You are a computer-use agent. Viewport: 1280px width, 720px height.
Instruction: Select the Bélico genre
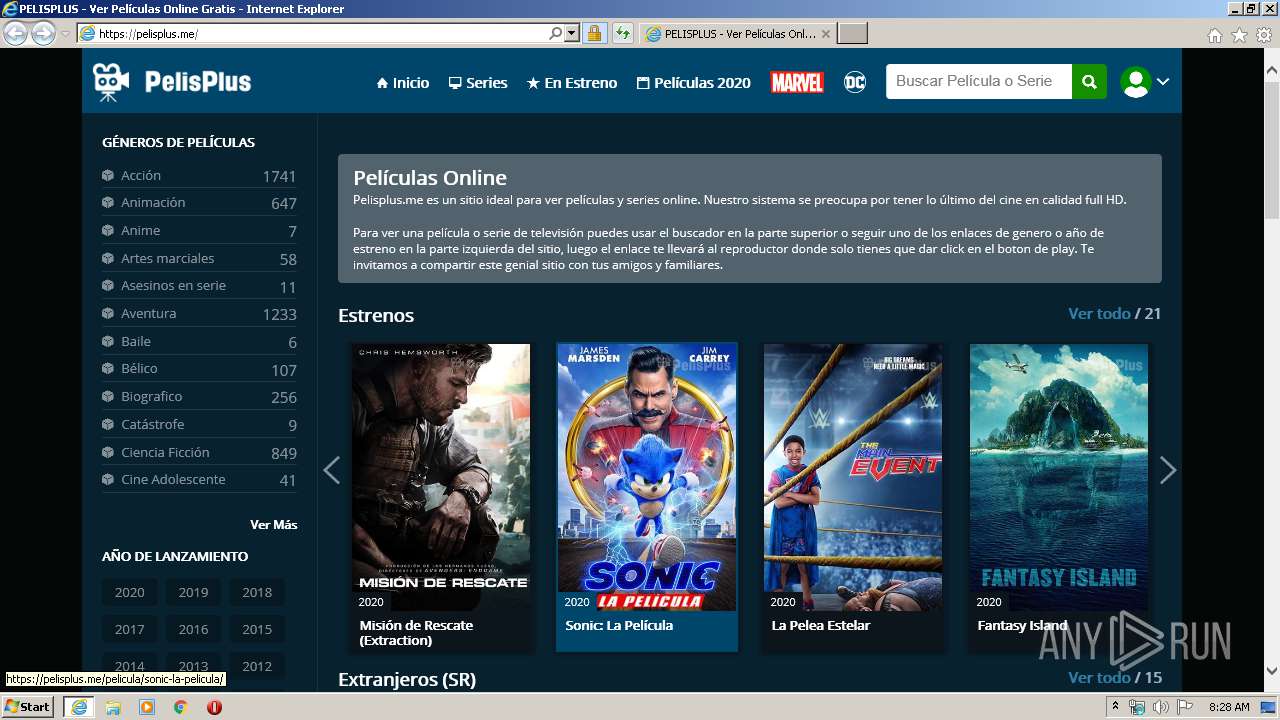click(199, 368)
